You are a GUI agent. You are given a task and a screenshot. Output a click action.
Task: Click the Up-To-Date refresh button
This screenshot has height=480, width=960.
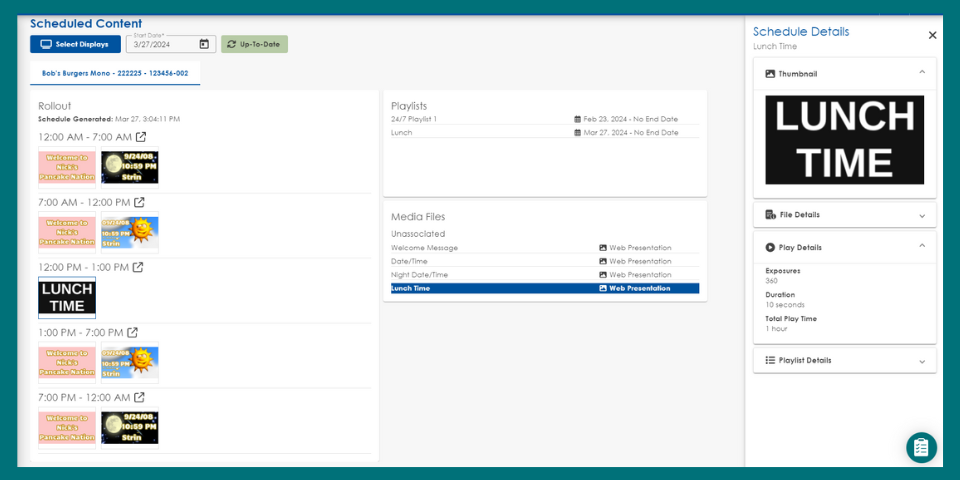coord(254,44)
